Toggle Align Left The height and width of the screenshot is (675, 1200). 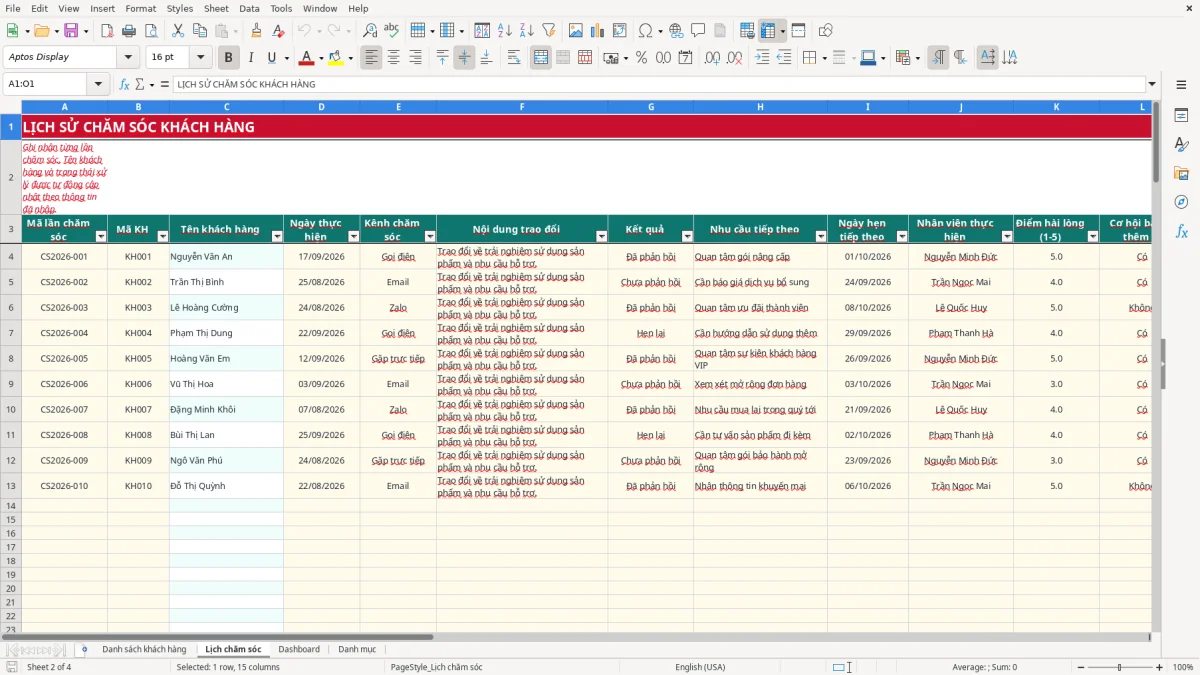click(371, 58)
